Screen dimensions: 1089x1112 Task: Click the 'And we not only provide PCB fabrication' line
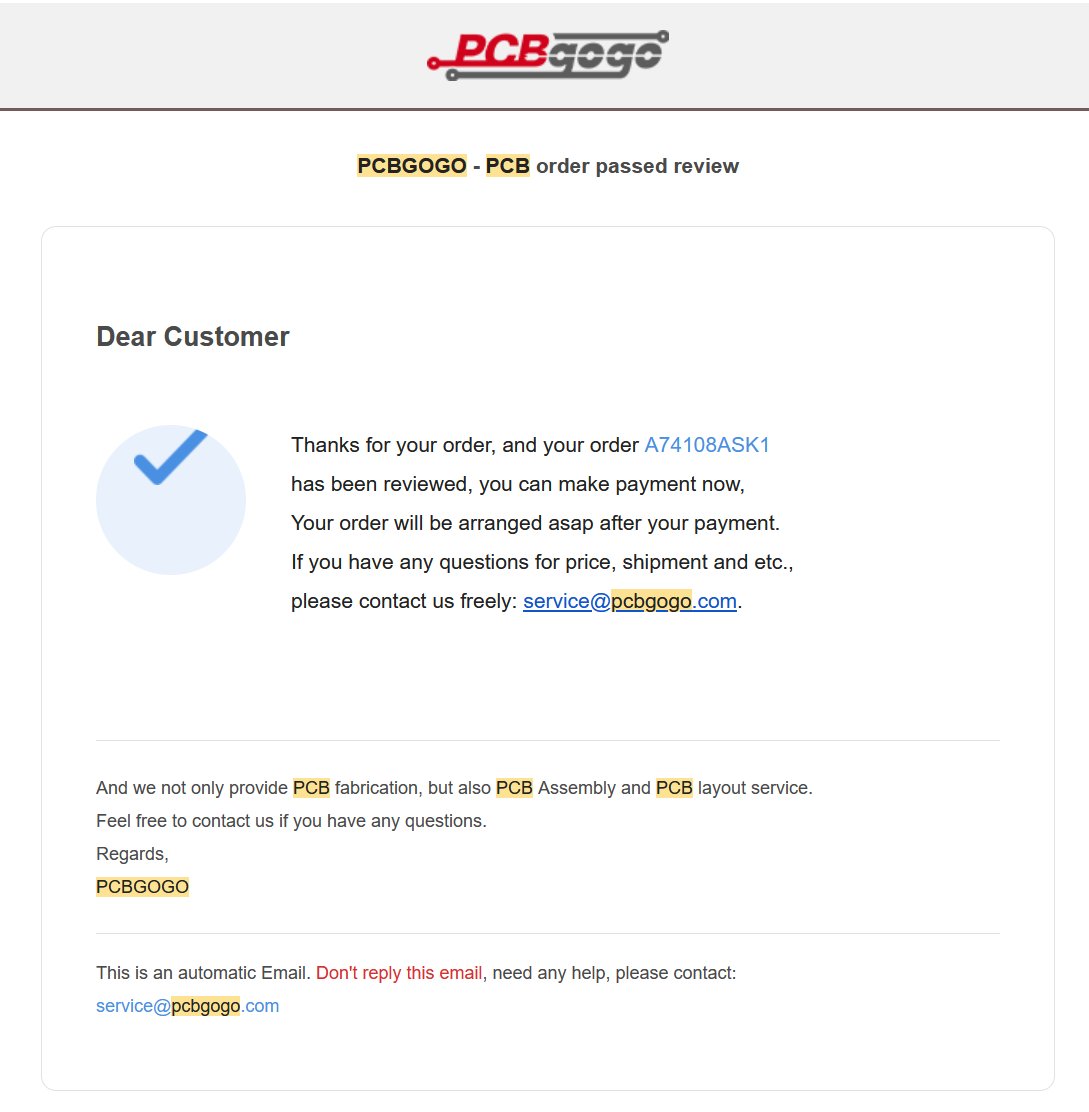pos(454,788)
